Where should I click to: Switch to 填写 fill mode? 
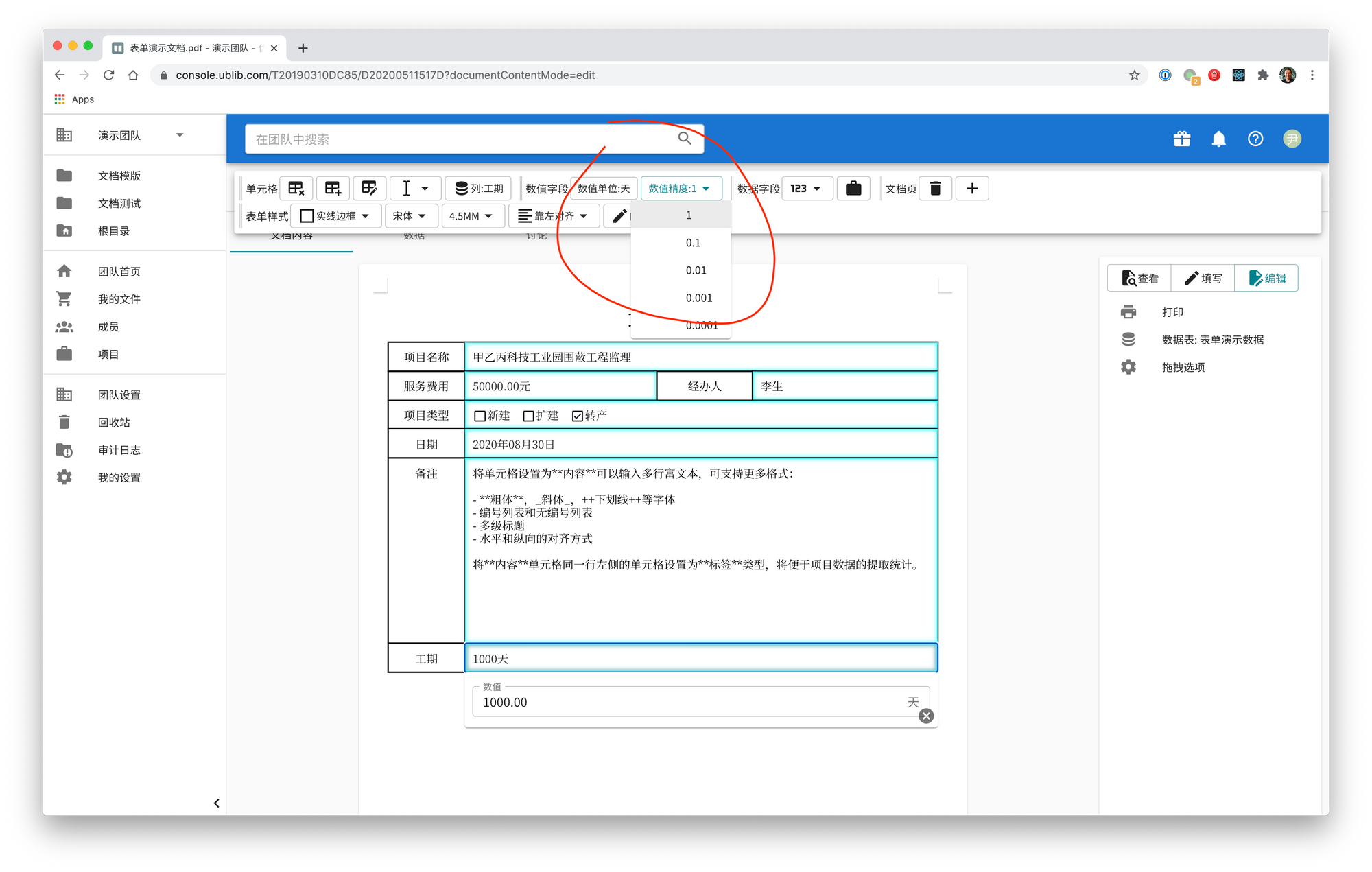(1203, 279)
